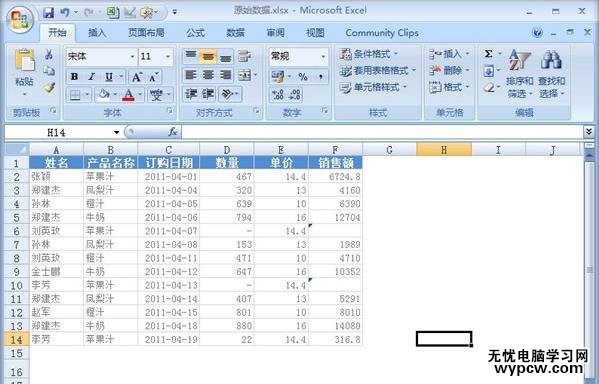Viewport: 599px width, 384px height.
Task: Open the phonetic guide 文 button
Action: point(156,94)
